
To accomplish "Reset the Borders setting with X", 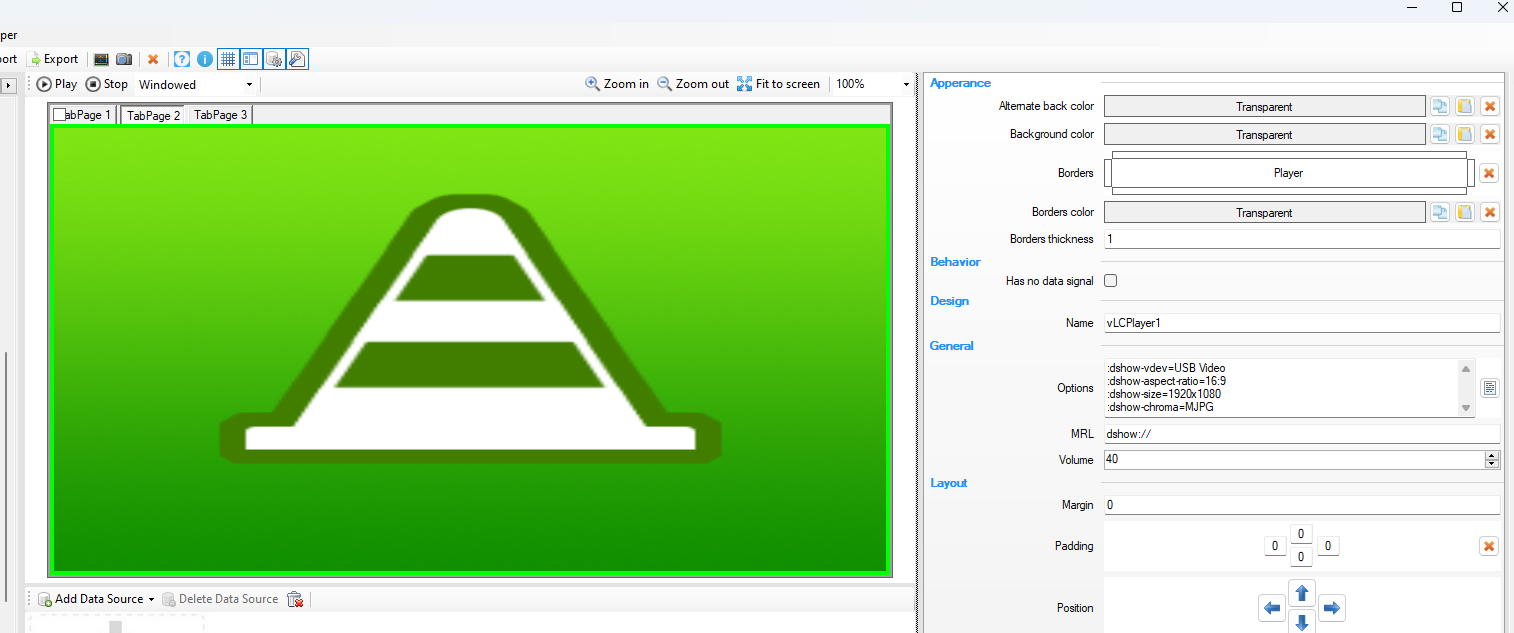I will click(x=1489, y=173).
